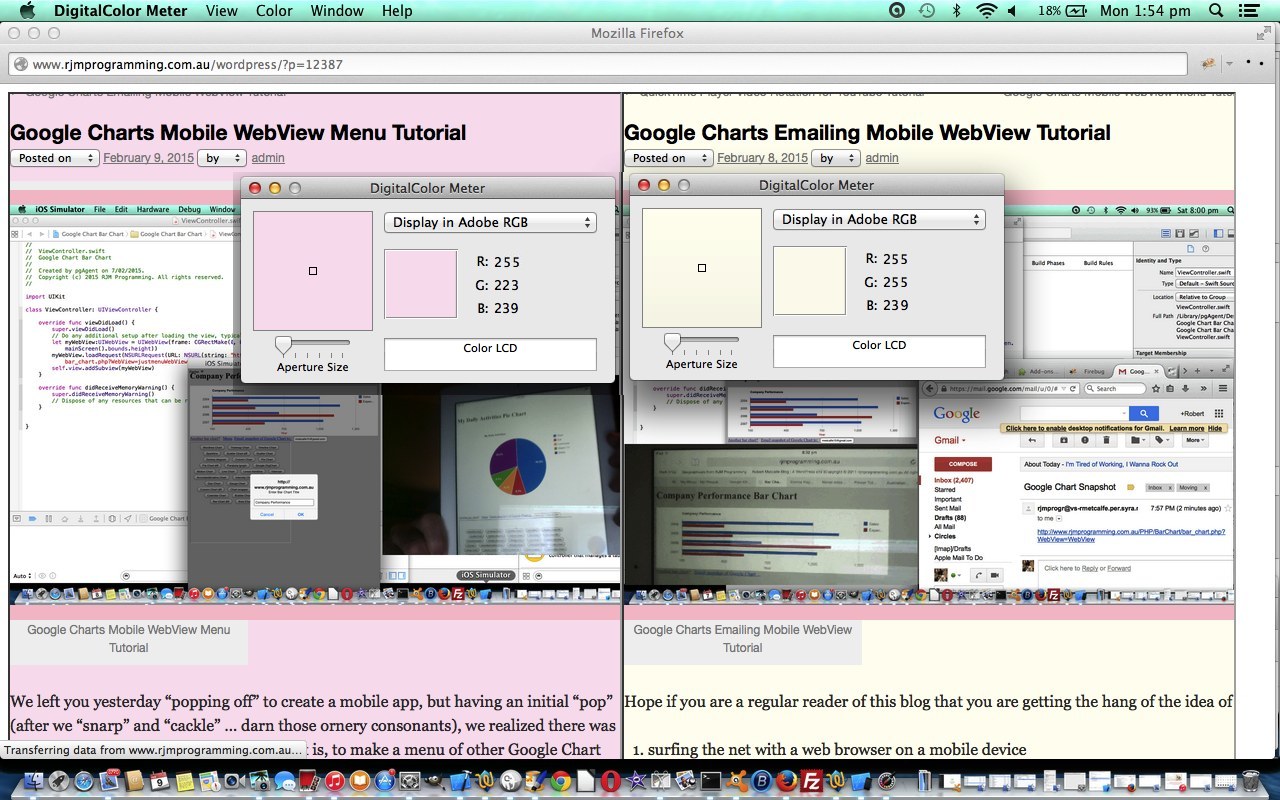Click battery 18% status indicator

pyautogui.click(x=1062, y=11)
